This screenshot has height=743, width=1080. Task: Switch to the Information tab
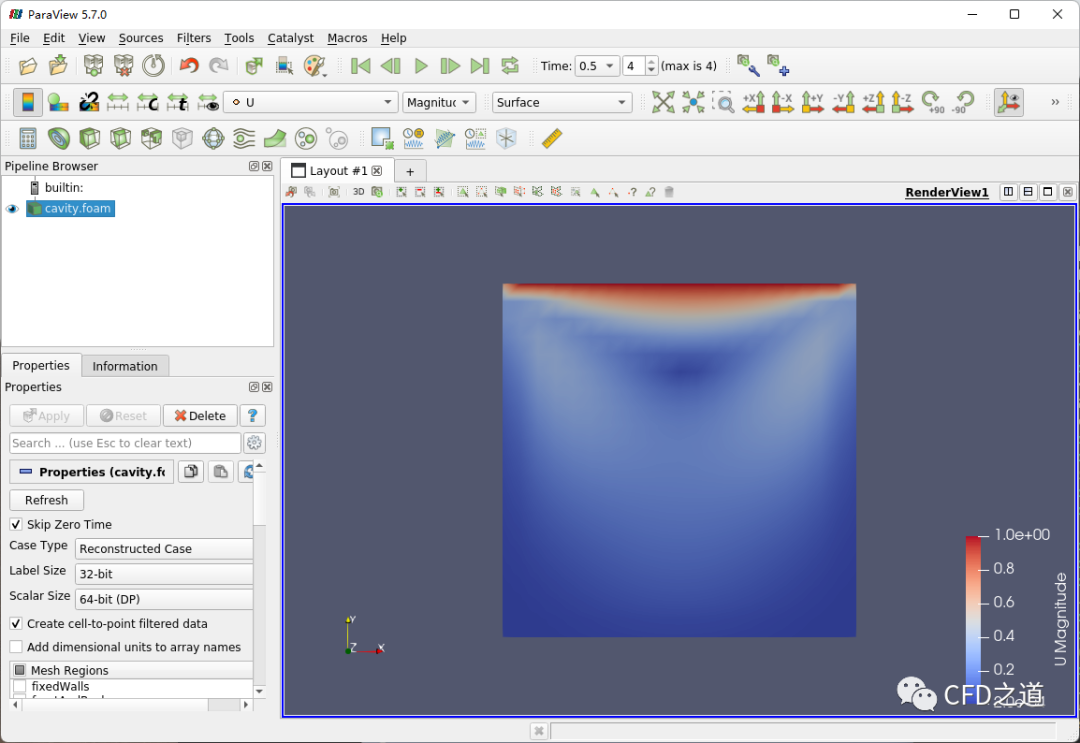[x=125, y=366]
